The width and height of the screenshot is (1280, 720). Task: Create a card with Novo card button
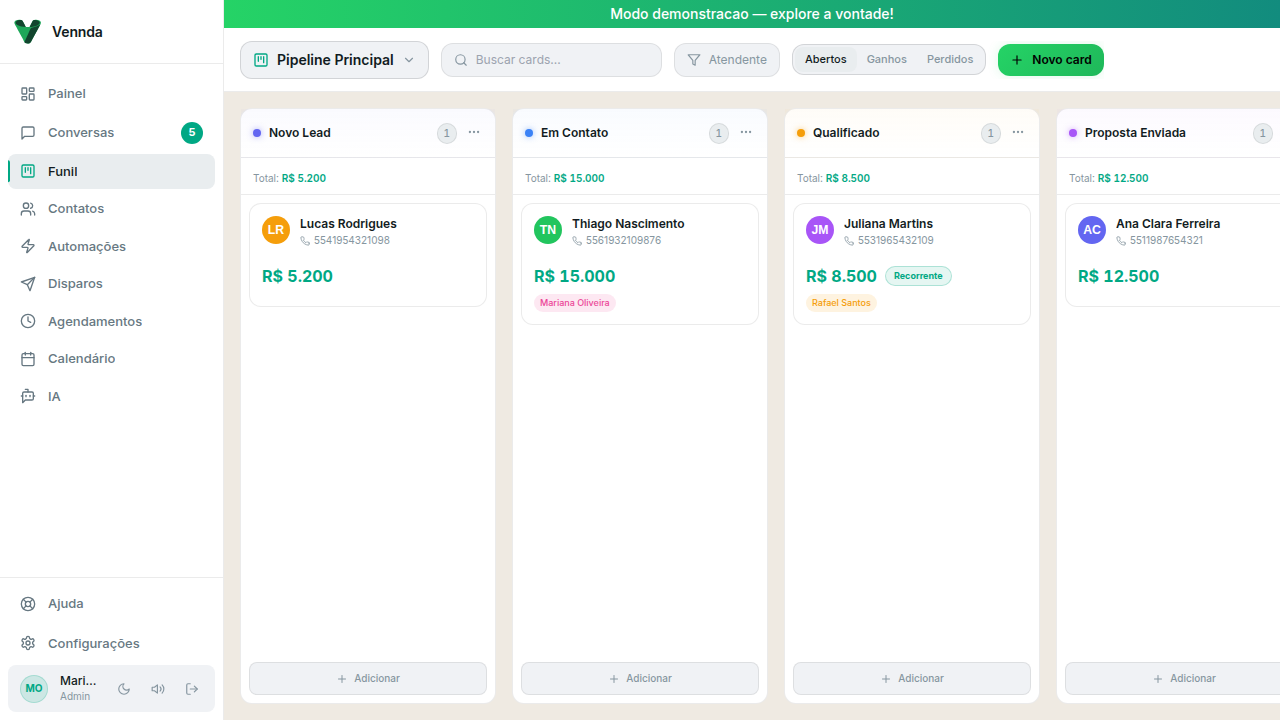pyautogui.click(x=1050, y=60)
